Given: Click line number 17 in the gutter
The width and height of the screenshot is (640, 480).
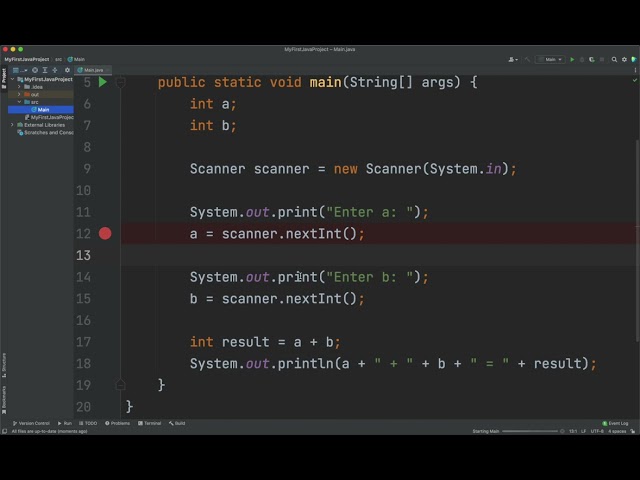Looking at the screenshot, I should (83, 342).
